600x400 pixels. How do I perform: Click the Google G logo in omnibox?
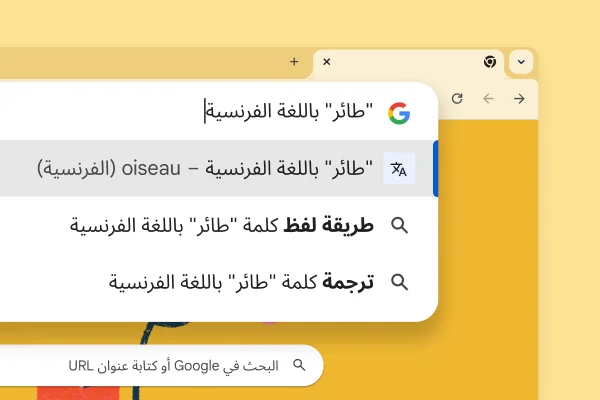pyautogui.click(x=399, y=112)
